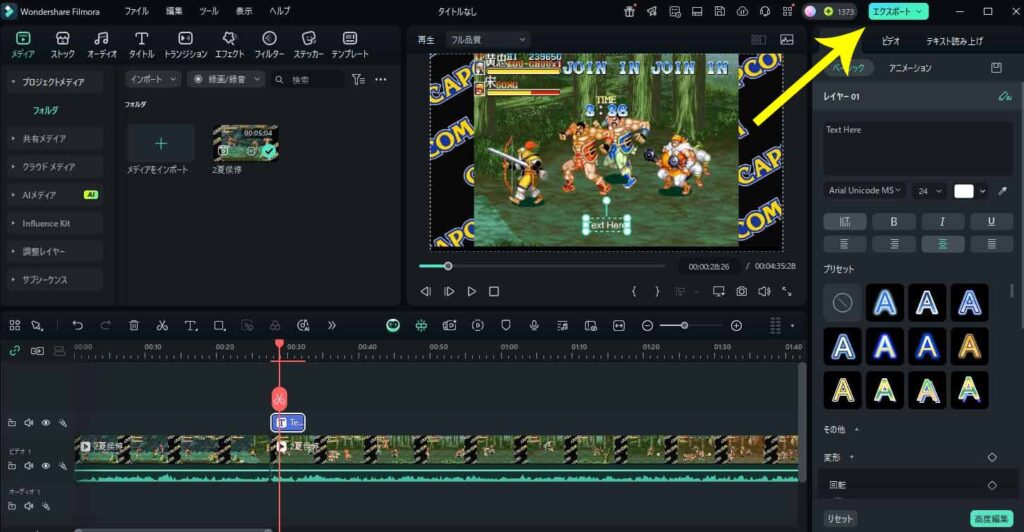Click the Text Here editing text box
The height and width of the screenshot is (532, 1024).
point(918,149)
